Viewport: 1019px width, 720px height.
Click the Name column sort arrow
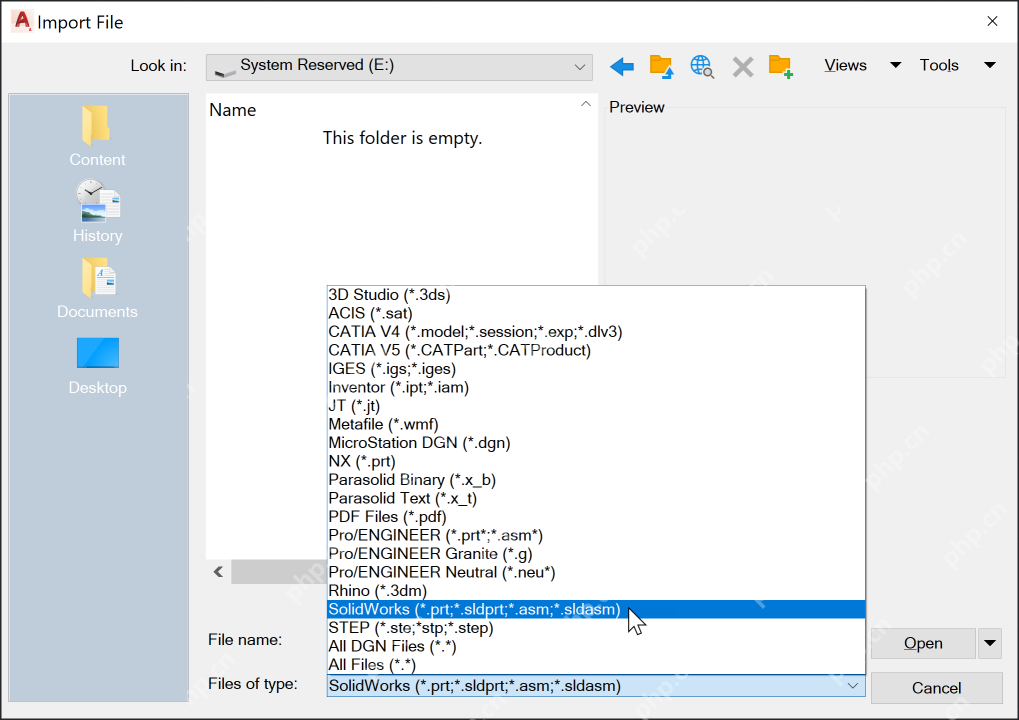[586, 103]
